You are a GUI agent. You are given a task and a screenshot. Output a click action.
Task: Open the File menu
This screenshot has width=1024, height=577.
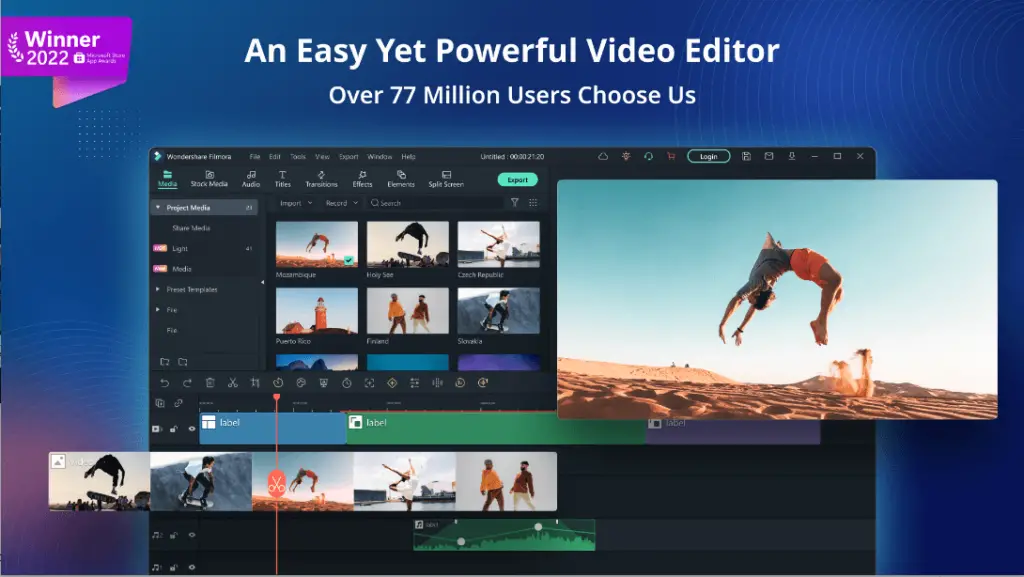[x=255, y=157]
